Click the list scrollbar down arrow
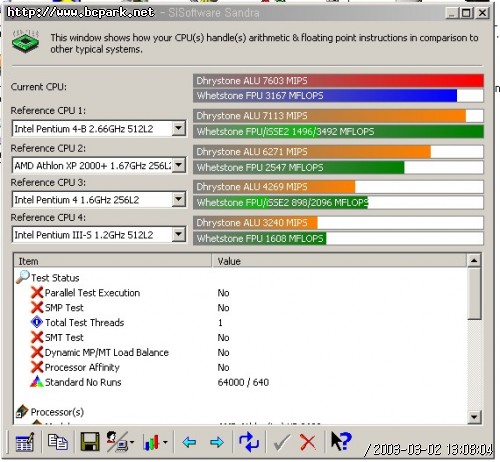This screenshot has height=462, width=500. click(x=474, y=417)
